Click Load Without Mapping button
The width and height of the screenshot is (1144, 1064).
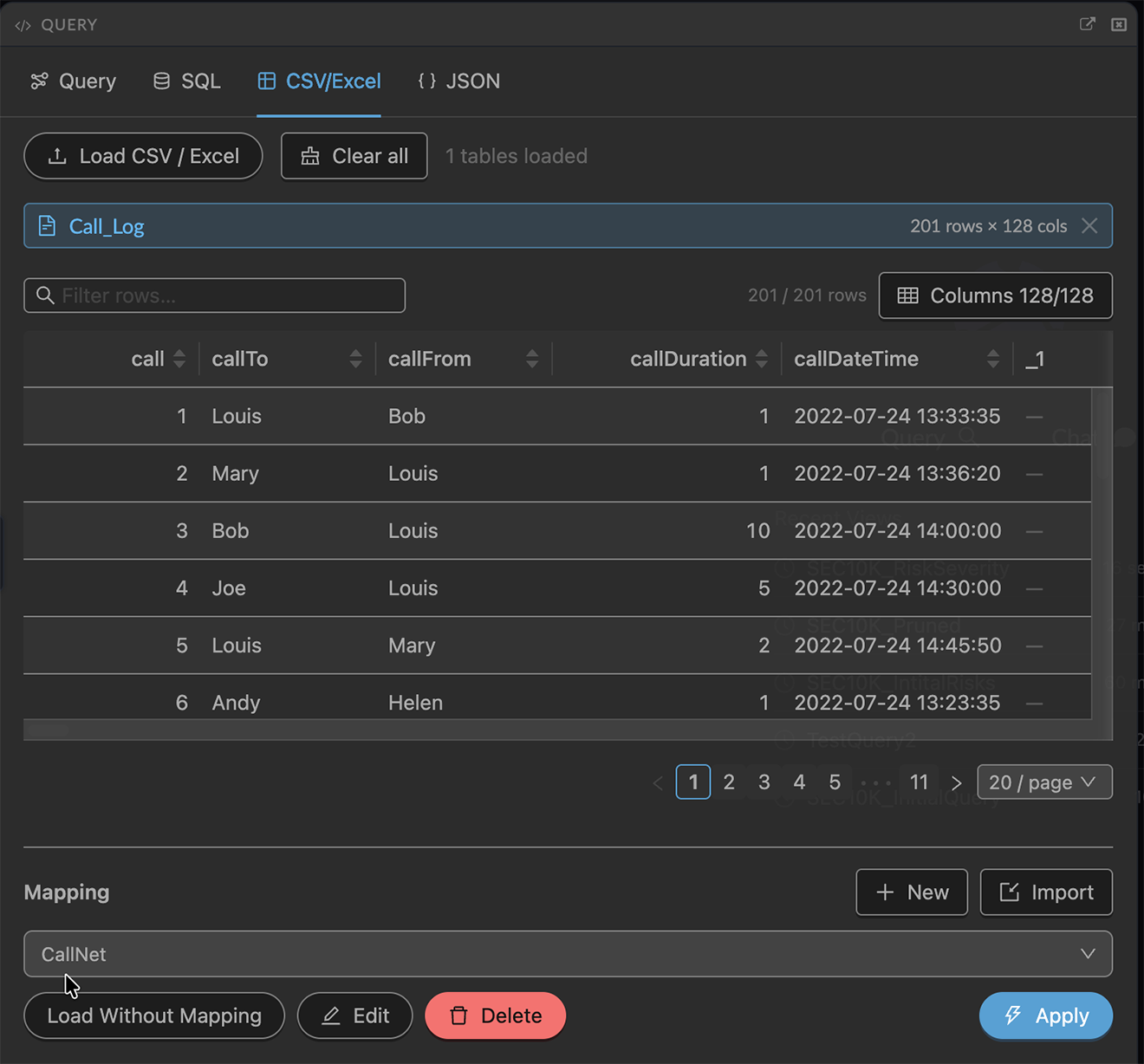tap(154, 1015)
